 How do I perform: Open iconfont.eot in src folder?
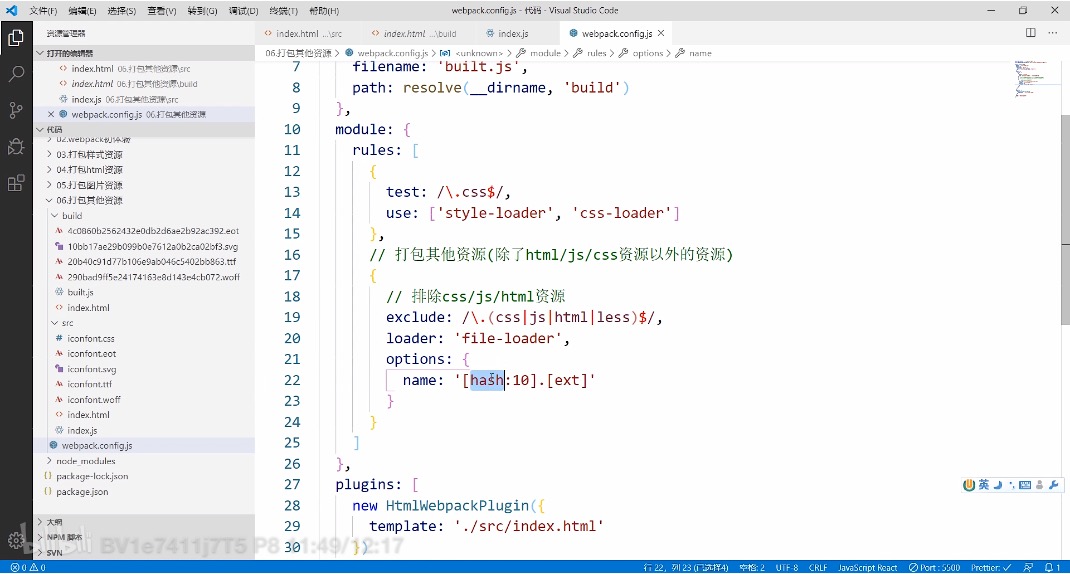(x=91, y=354)
